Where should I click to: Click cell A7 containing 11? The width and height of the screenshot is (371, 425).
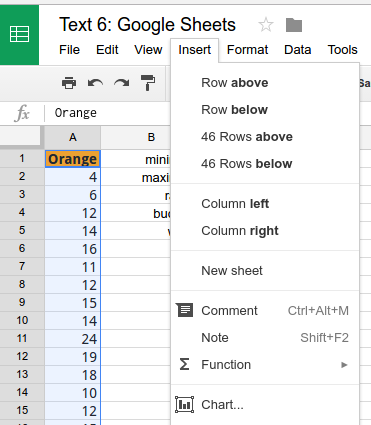(x=73, y=267)
